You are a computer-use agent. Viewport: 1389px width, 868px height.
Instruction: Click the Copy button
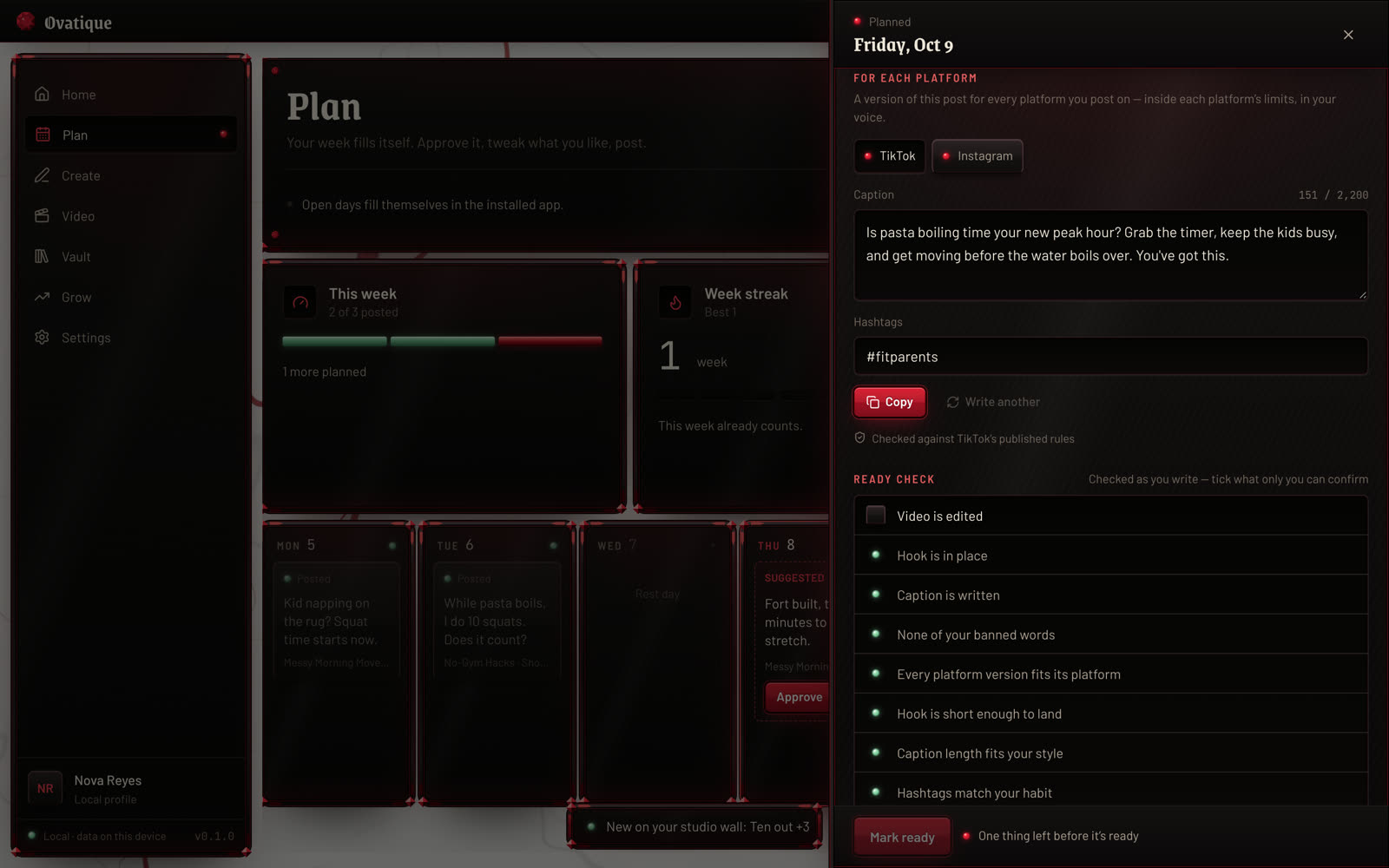[890, 402]
